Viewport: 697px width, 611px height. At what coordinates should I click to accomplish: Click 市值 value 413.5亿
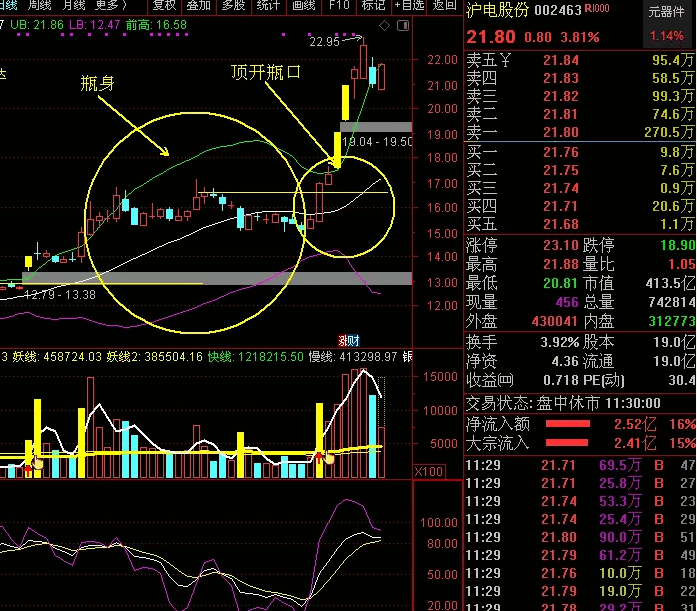click(x=670, y=283)
